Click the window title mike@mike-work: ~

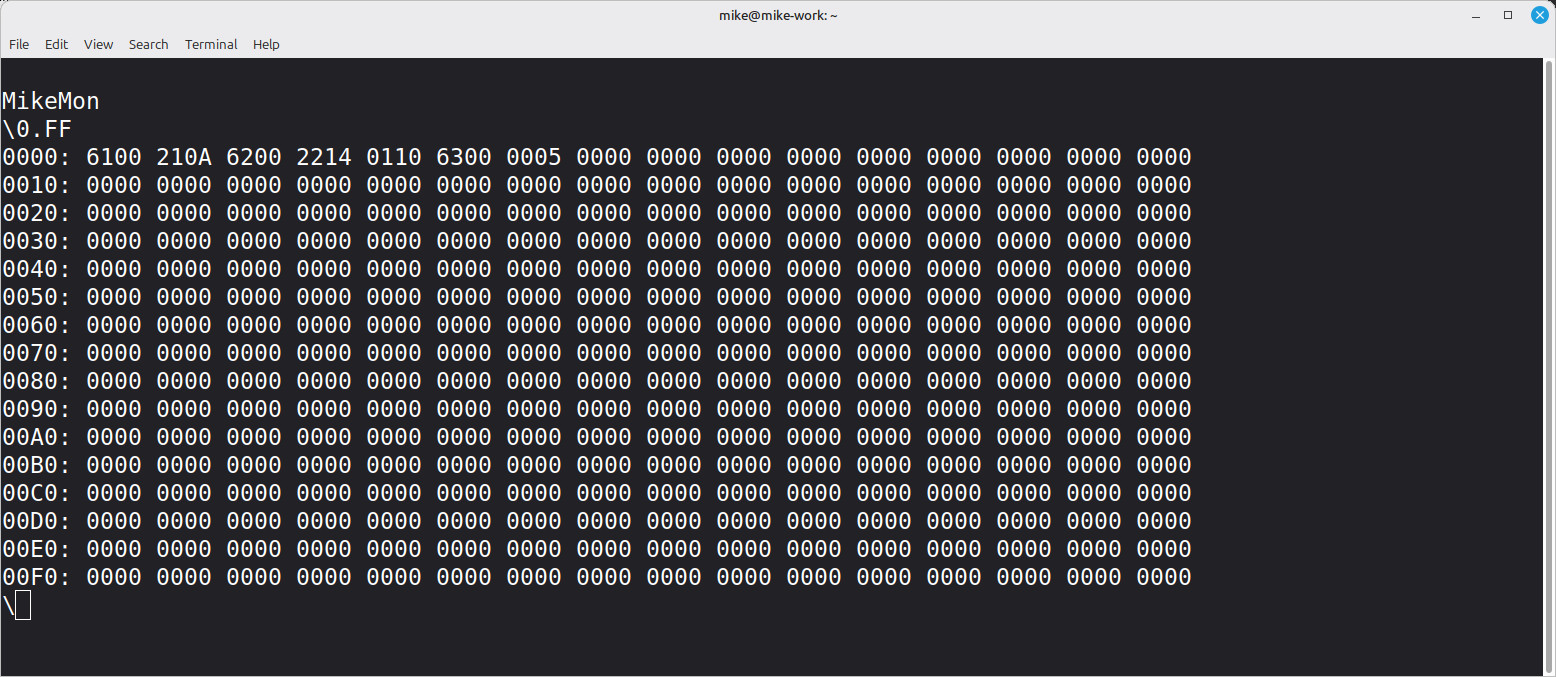777,15
